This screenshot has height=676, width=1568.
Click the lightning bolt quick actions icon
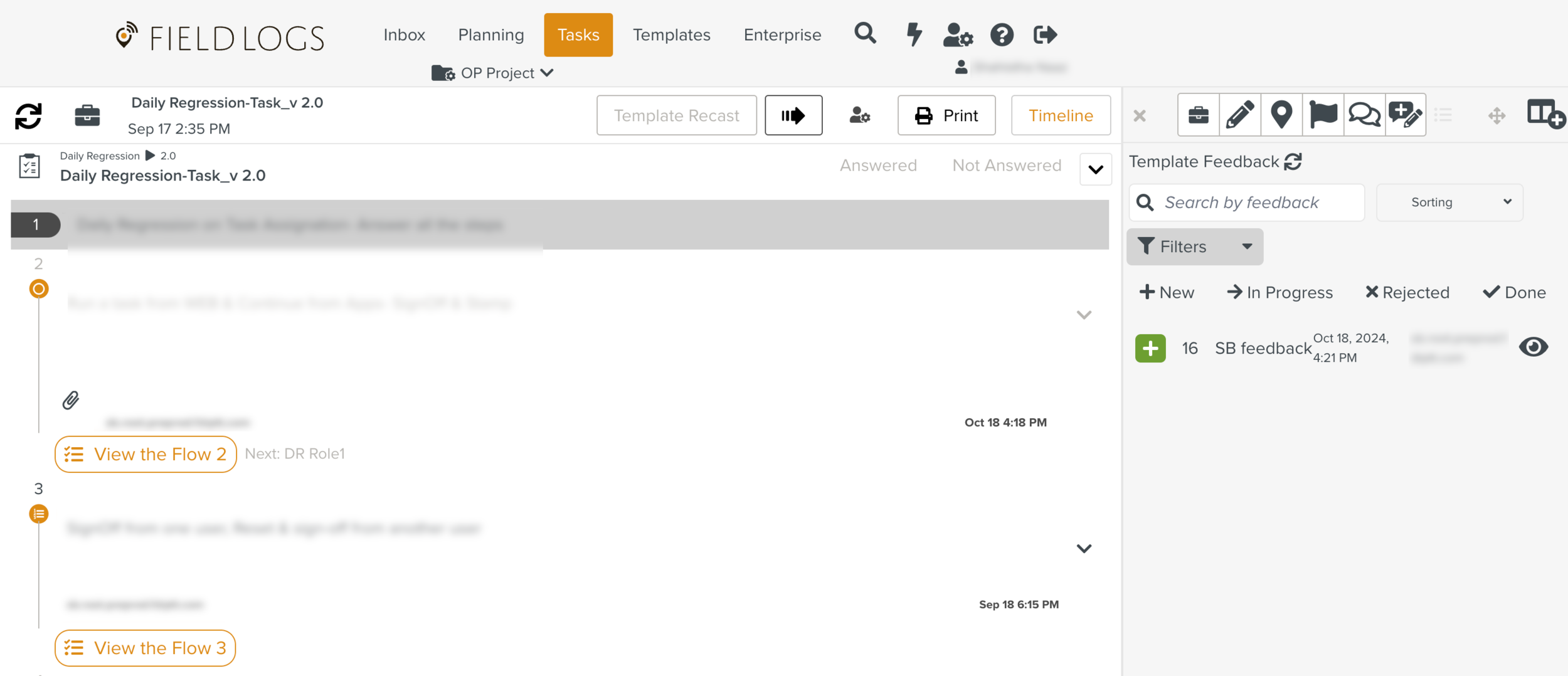[914, 34]
